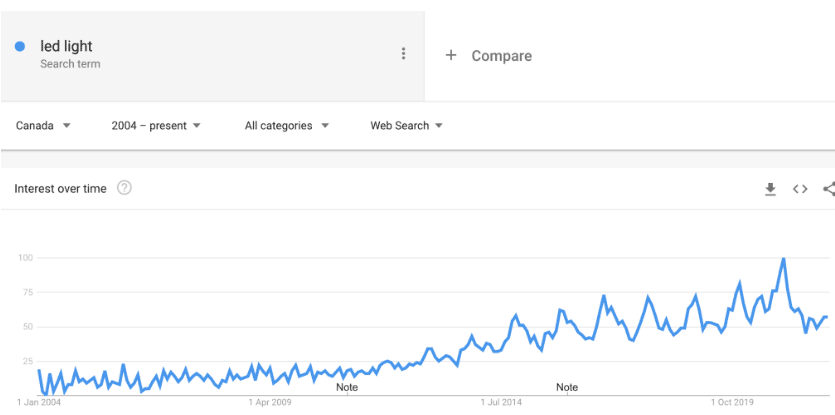Click the Search term subtitle label

pyautogui.click(x=70, y=64)
